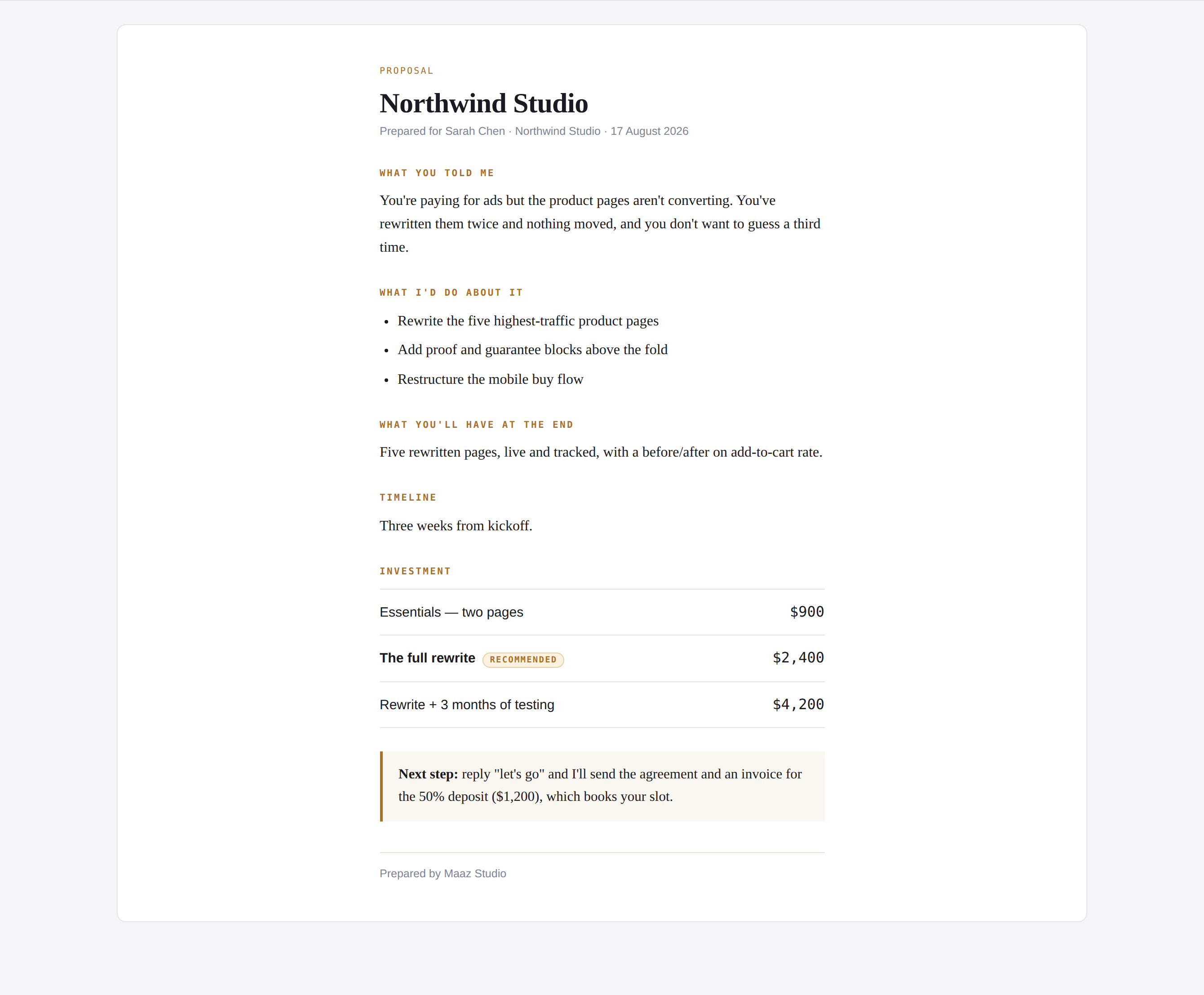Choose the 'Essentials — two pages' pricing row
This screenshot has height=995, width=1204.
602,612
